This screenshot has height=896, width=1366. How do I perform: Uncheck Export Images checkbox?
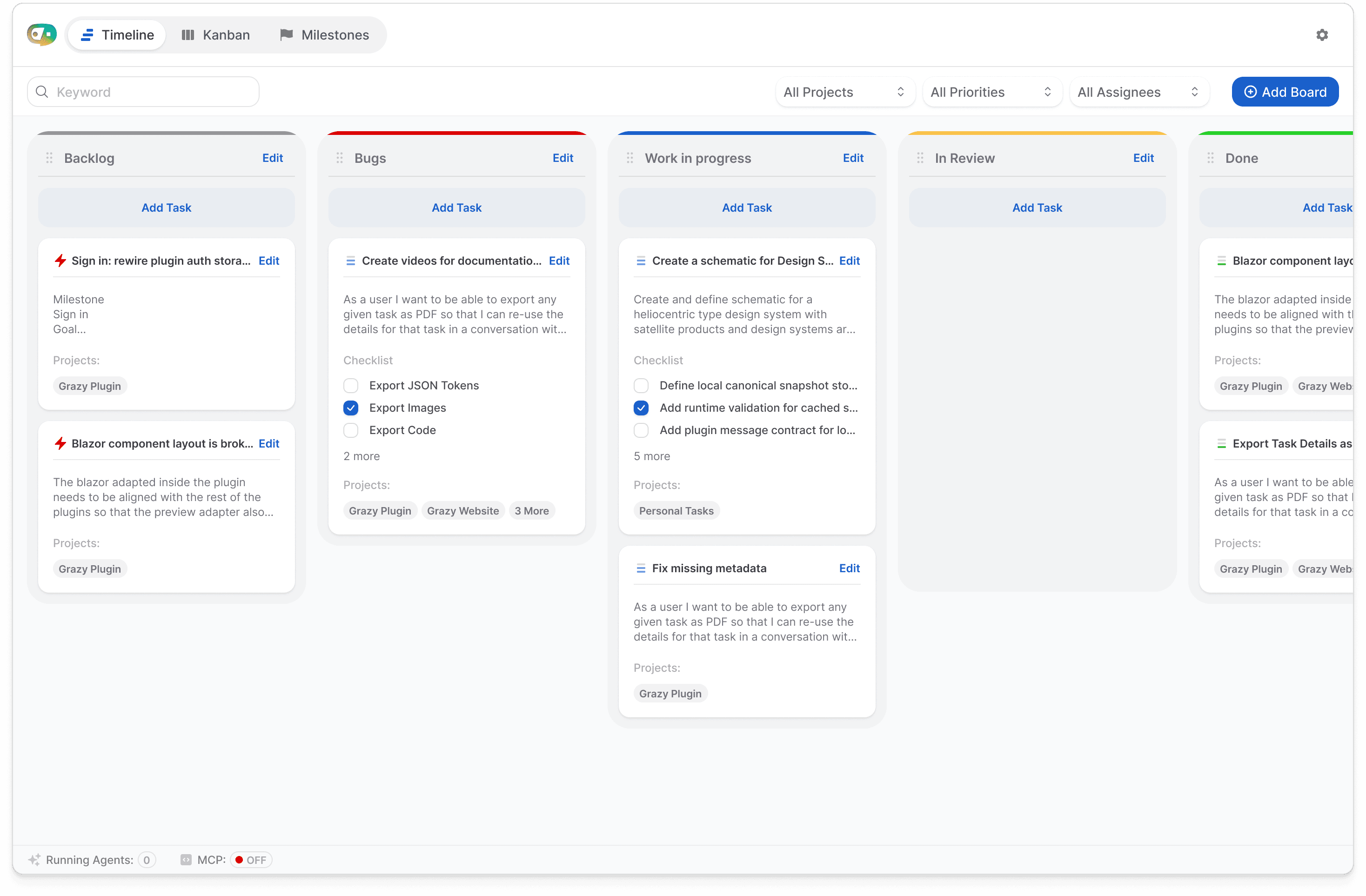click(351, 408)
